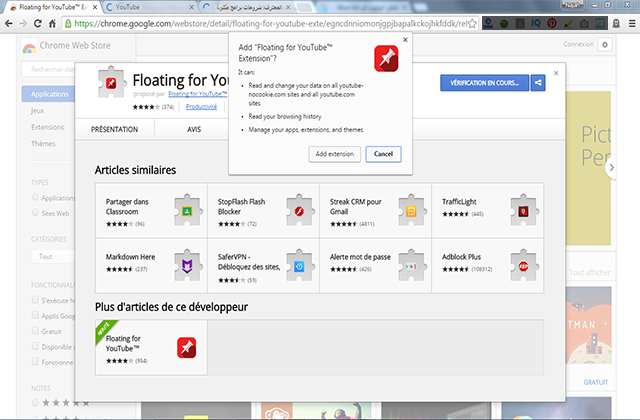Click the Floating for YouTube puzzle icon header

pos(111,82)
